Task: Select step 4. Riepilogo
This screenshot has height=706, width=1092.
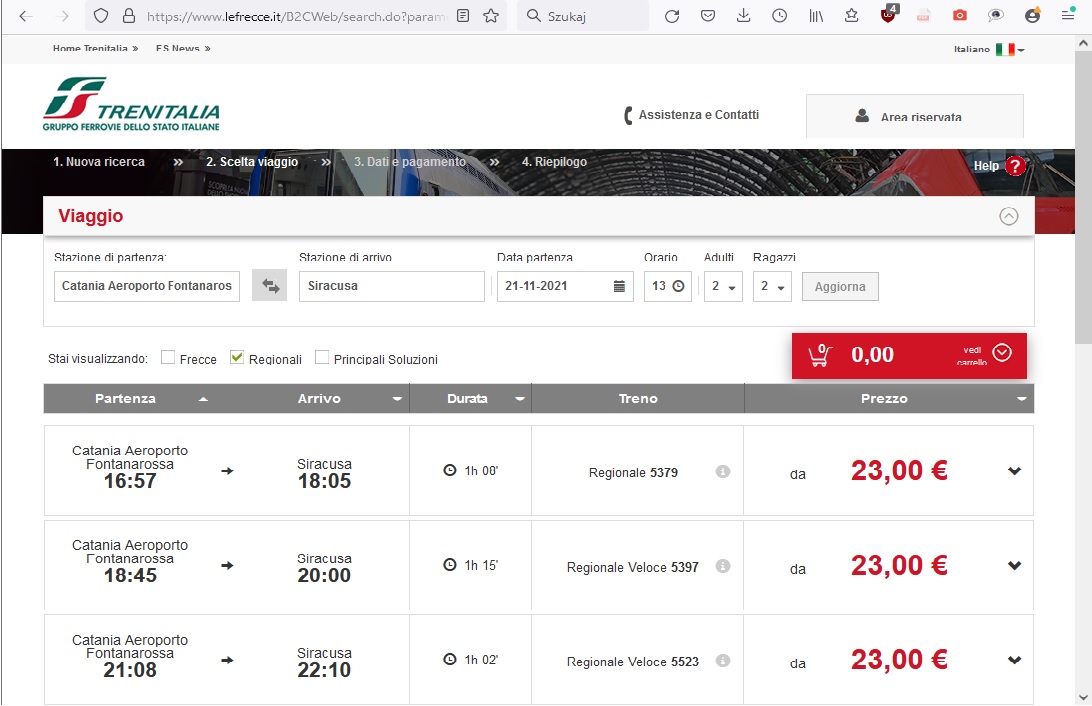Action: [554, 162]
